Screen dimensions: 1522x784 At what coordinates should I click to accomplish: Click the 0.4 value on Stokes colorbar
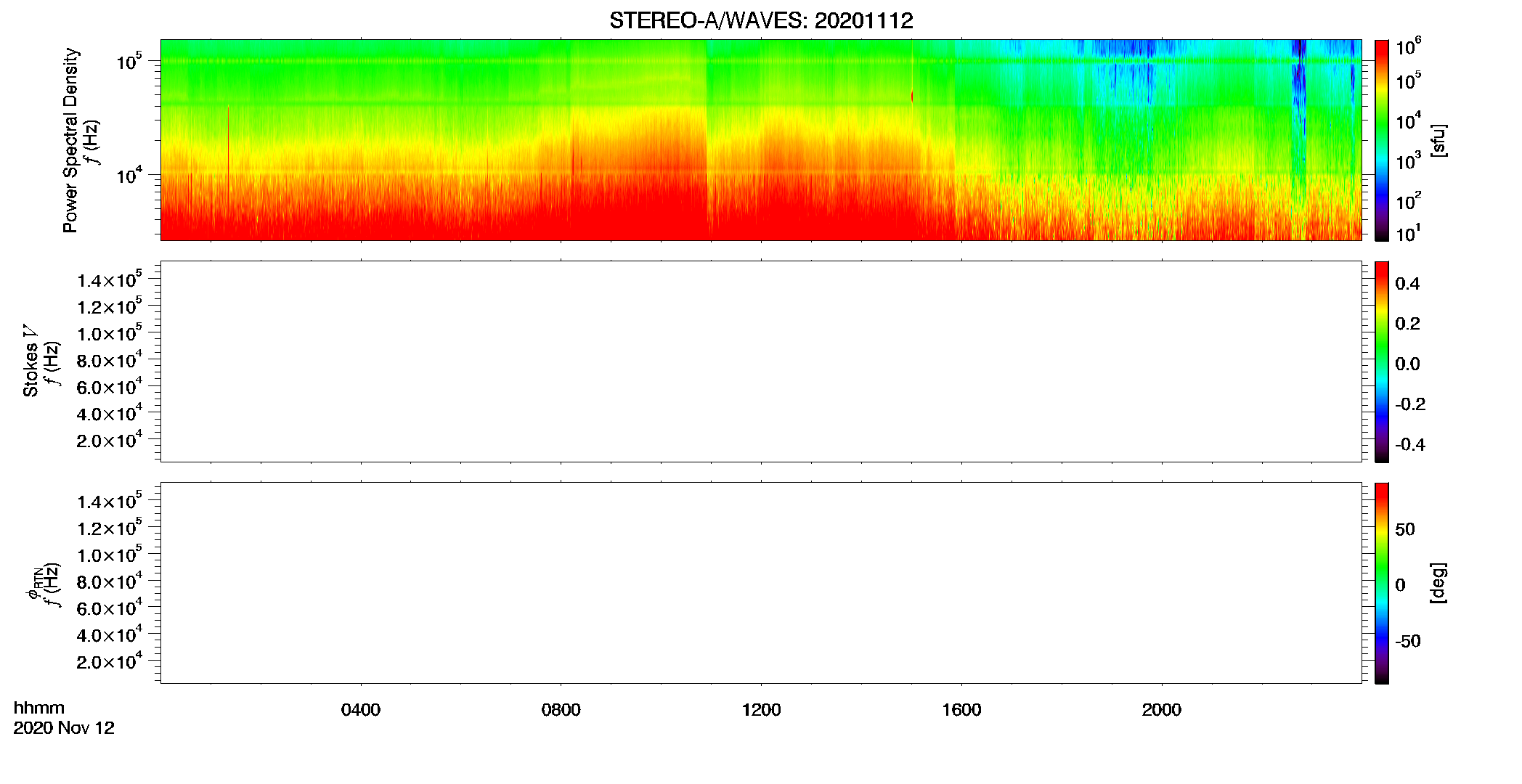[1407, 284]
